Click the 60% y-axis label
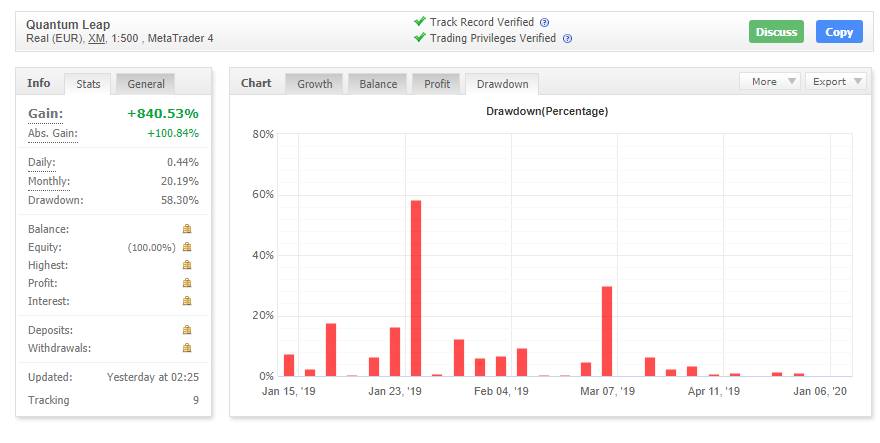880x443 pixels. point(263,195)
